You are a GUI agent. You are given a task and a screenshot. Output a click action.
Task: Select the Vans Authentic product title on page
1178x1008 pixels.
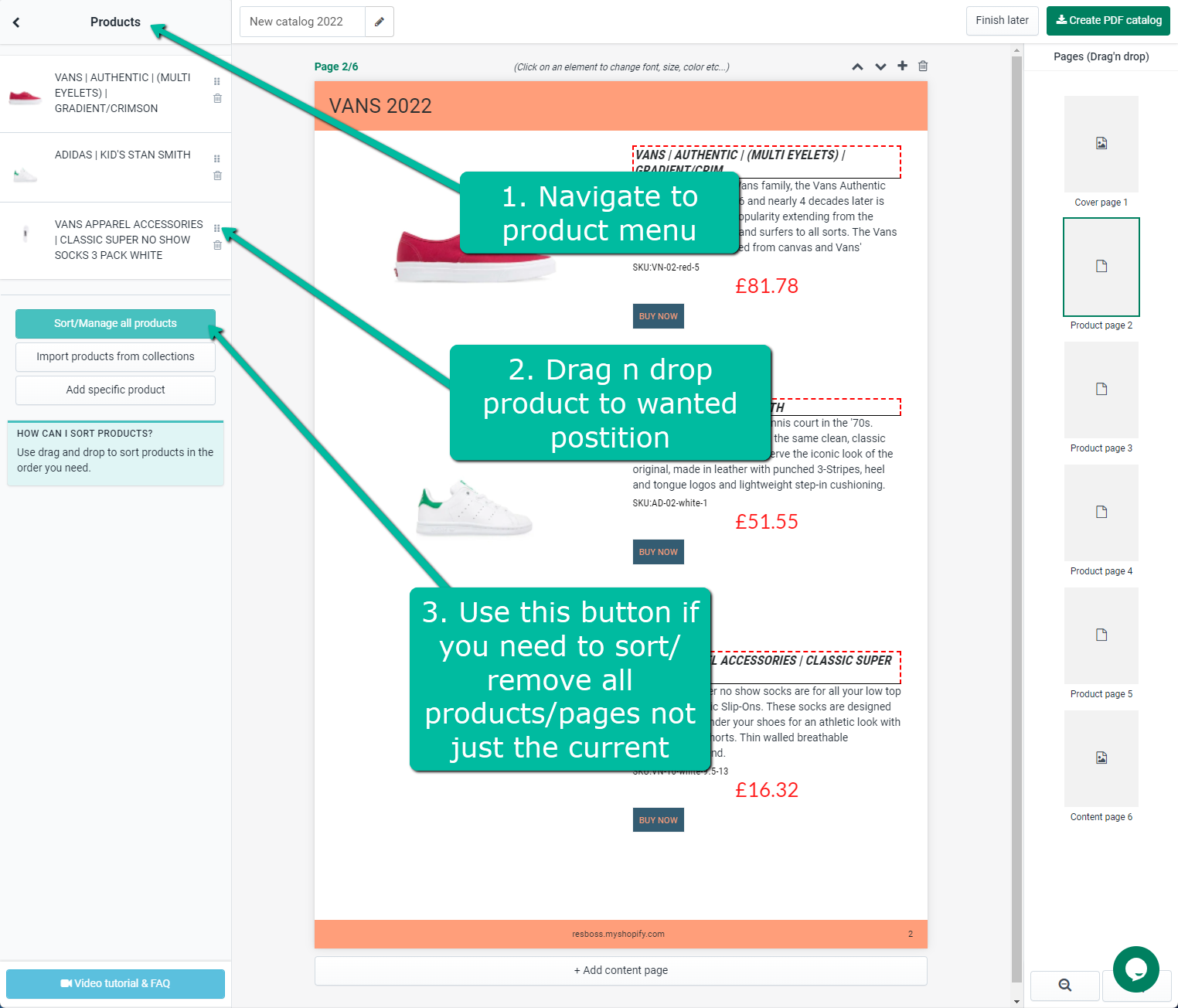766,162
